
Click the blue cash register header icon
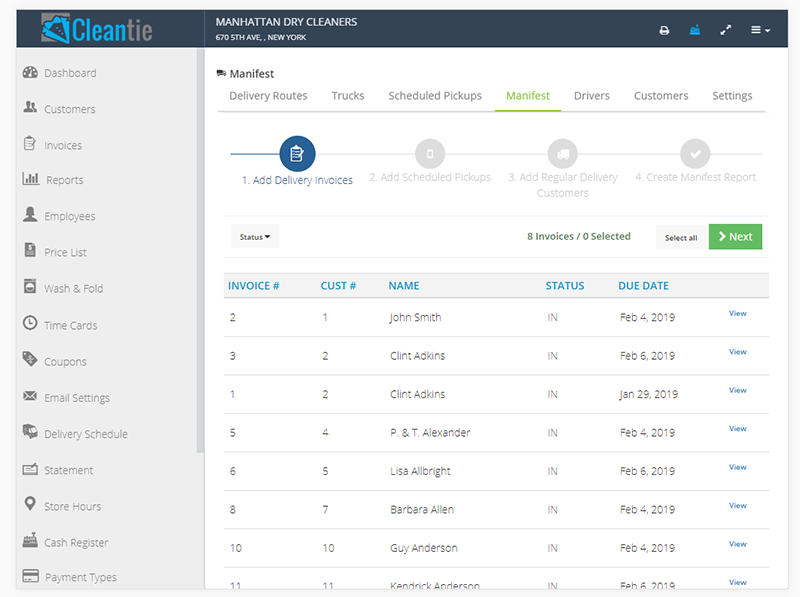point(694,30)
